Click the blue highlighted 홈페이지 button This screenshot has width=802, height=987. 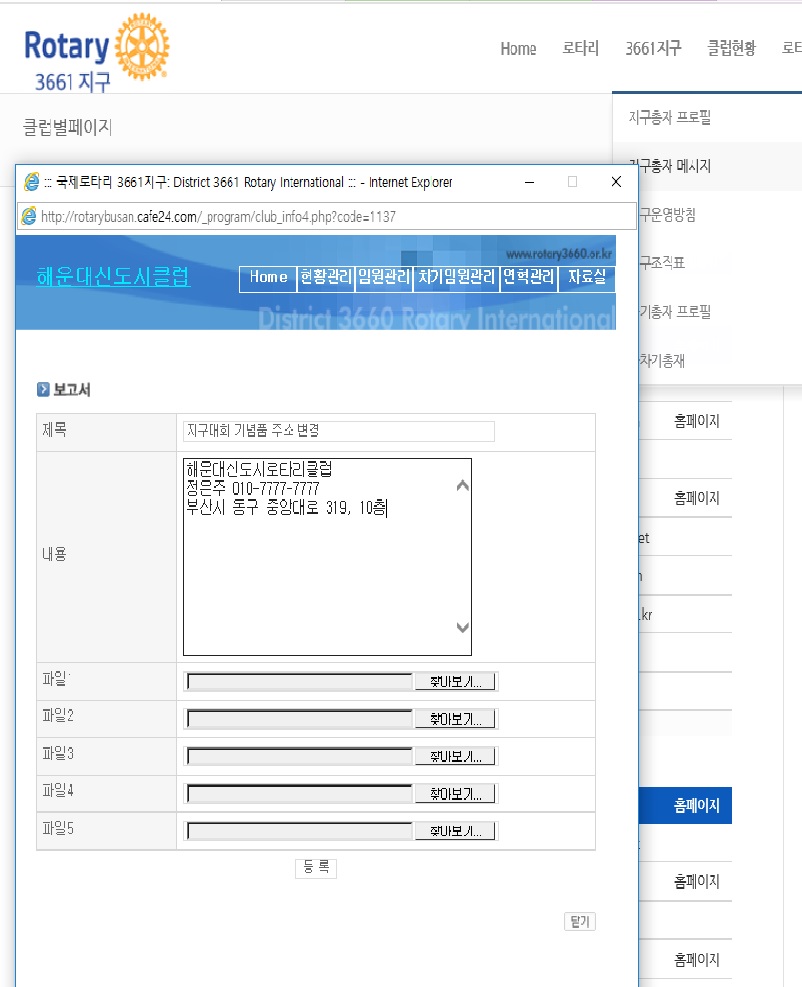[x=696, y=805]
